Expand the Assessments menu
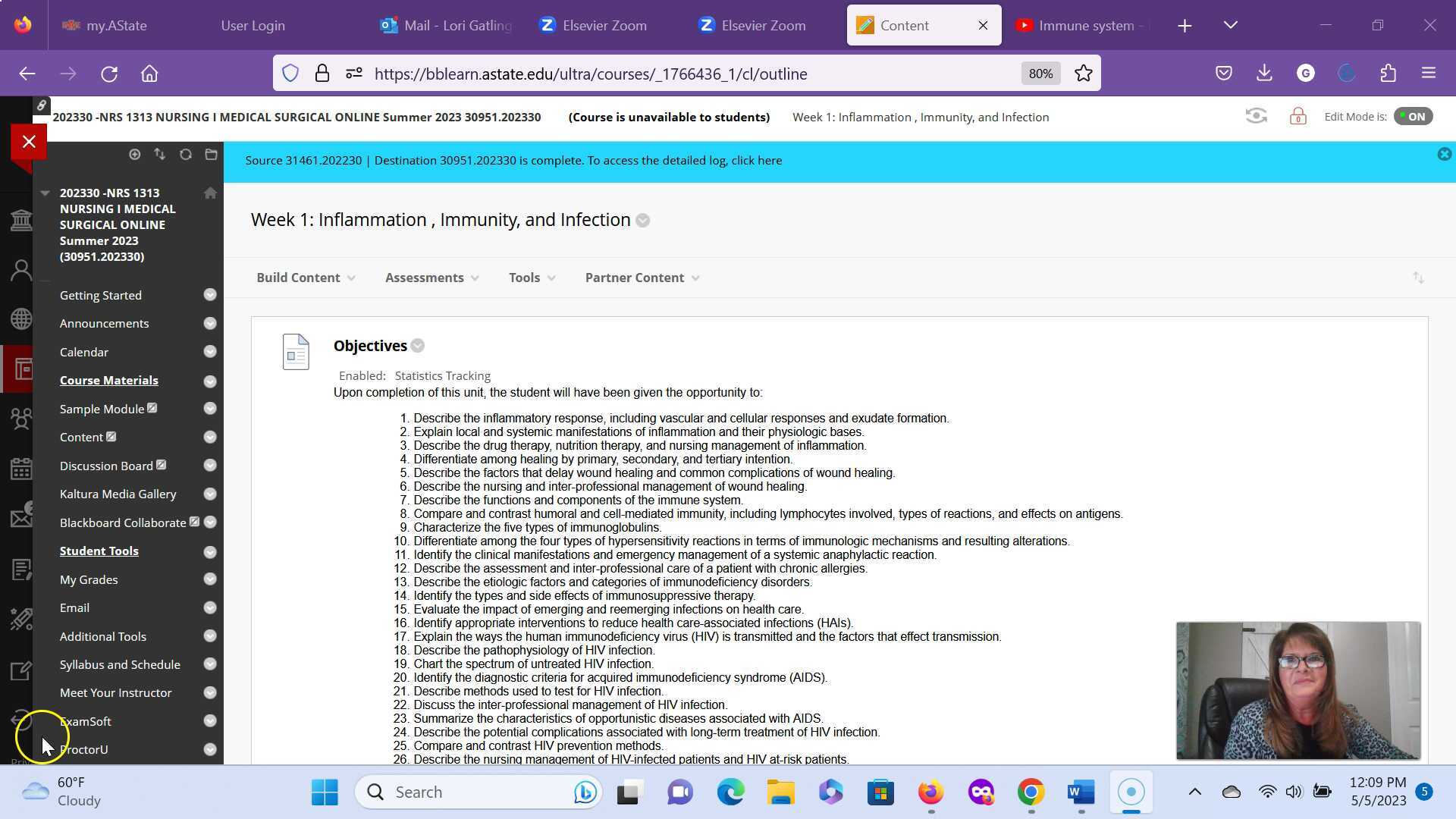This screenshot has height=819, width=1456. 431,278
